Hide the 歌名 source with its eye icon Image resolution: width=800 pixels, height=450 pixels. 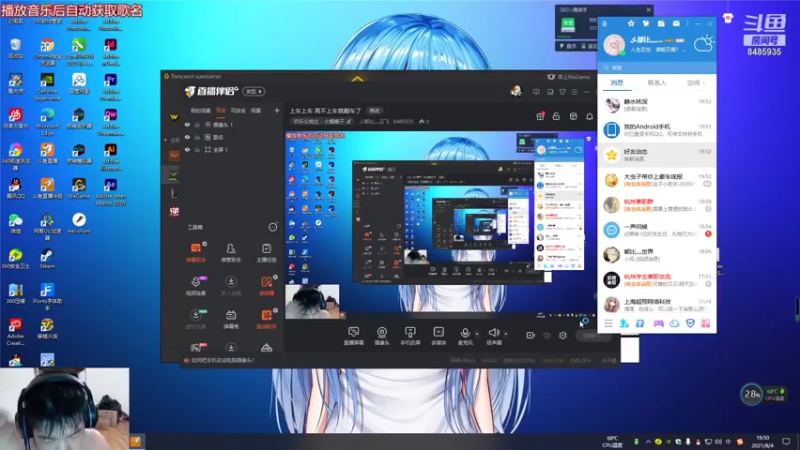(x=187, y=137)
